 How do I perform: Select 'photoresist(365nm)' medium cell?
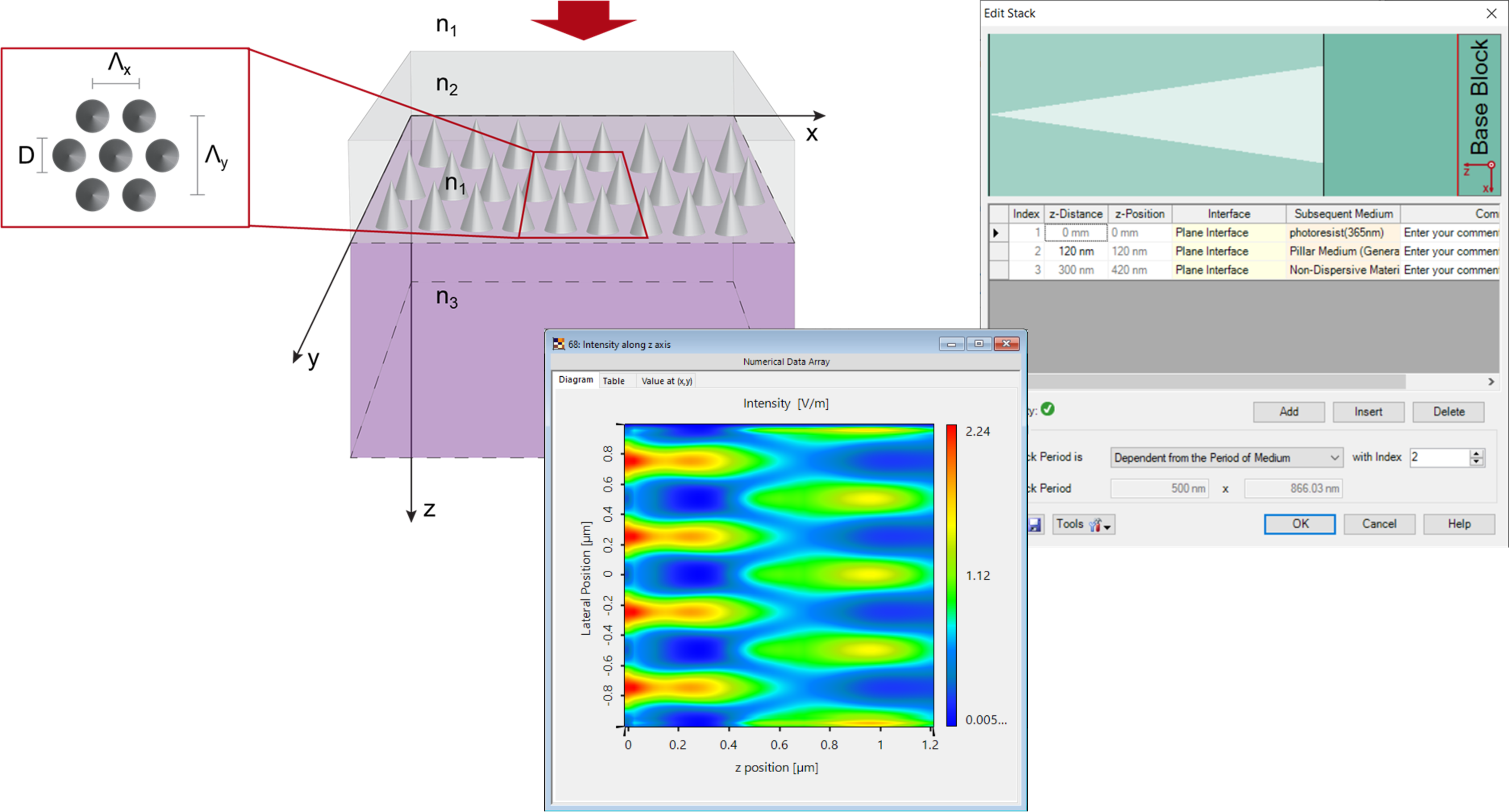tap(1343, 233)
